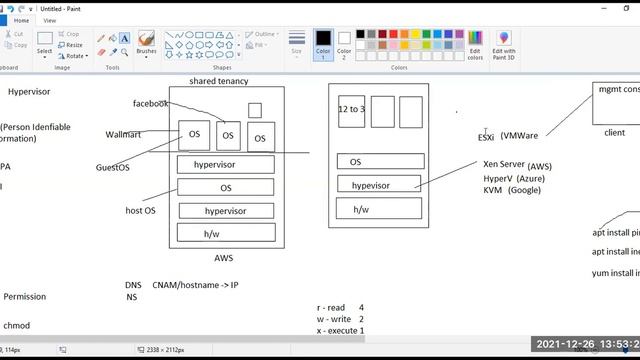This screenshot has height=360, width=640.
Task: Open the line Size dropdown
Action: (297, 44)
